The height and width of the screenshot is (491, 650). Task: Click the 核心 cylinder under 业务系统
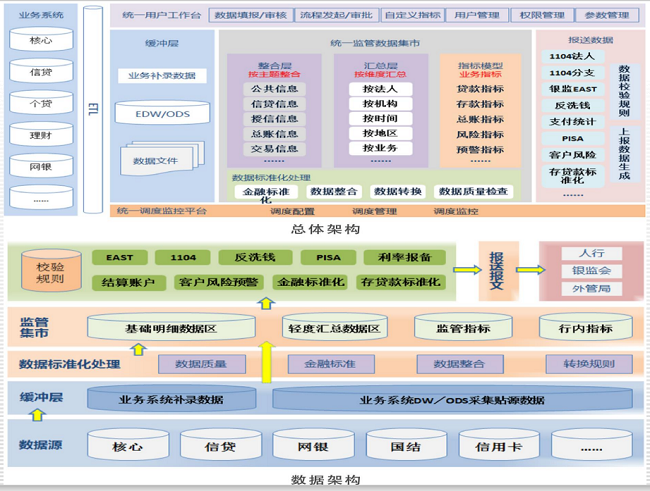[42, 42]
